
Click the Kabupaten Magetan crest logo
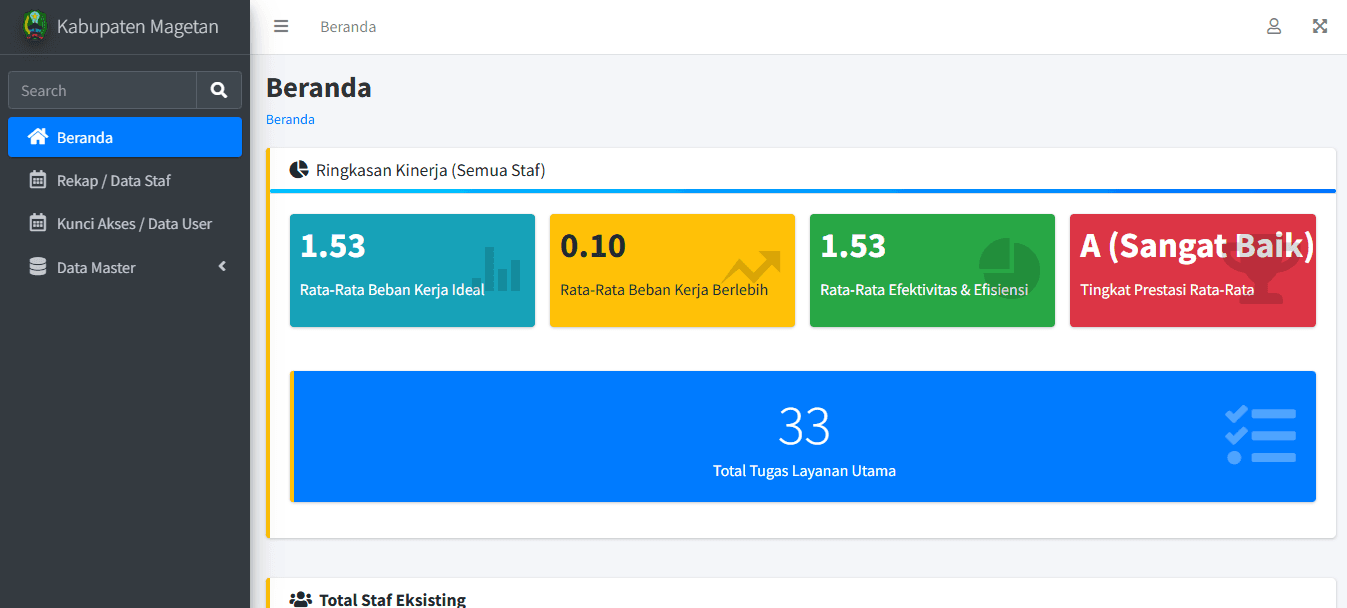pyautogui.click(x=35, y=27)
